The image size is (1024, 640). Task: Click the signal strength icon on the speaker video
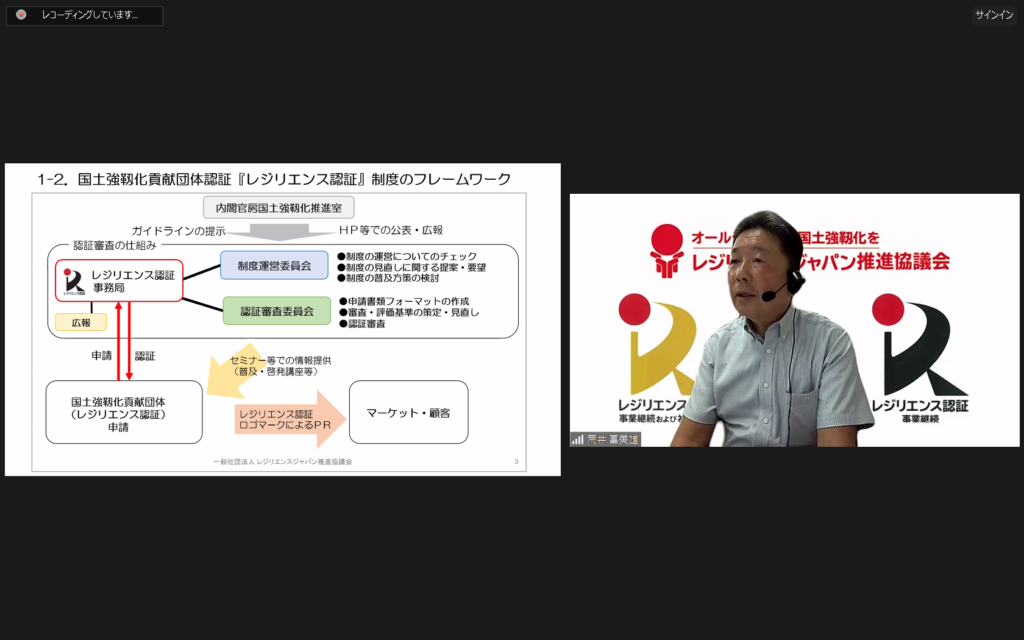click(x=578, y=440)
